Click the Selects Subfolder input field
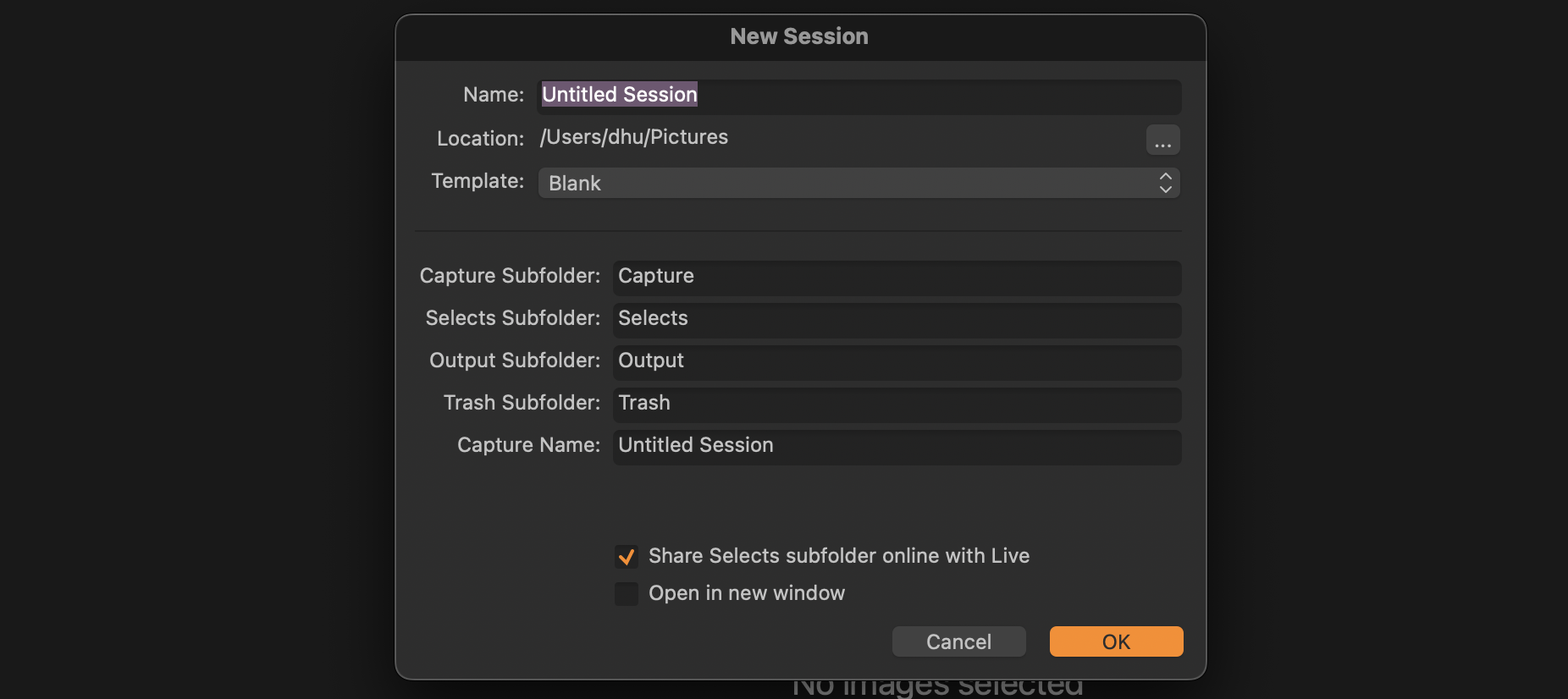Image resolution: width=1568 pixels, height=699 pixels. pyautogui.click(x=897, y=320)
